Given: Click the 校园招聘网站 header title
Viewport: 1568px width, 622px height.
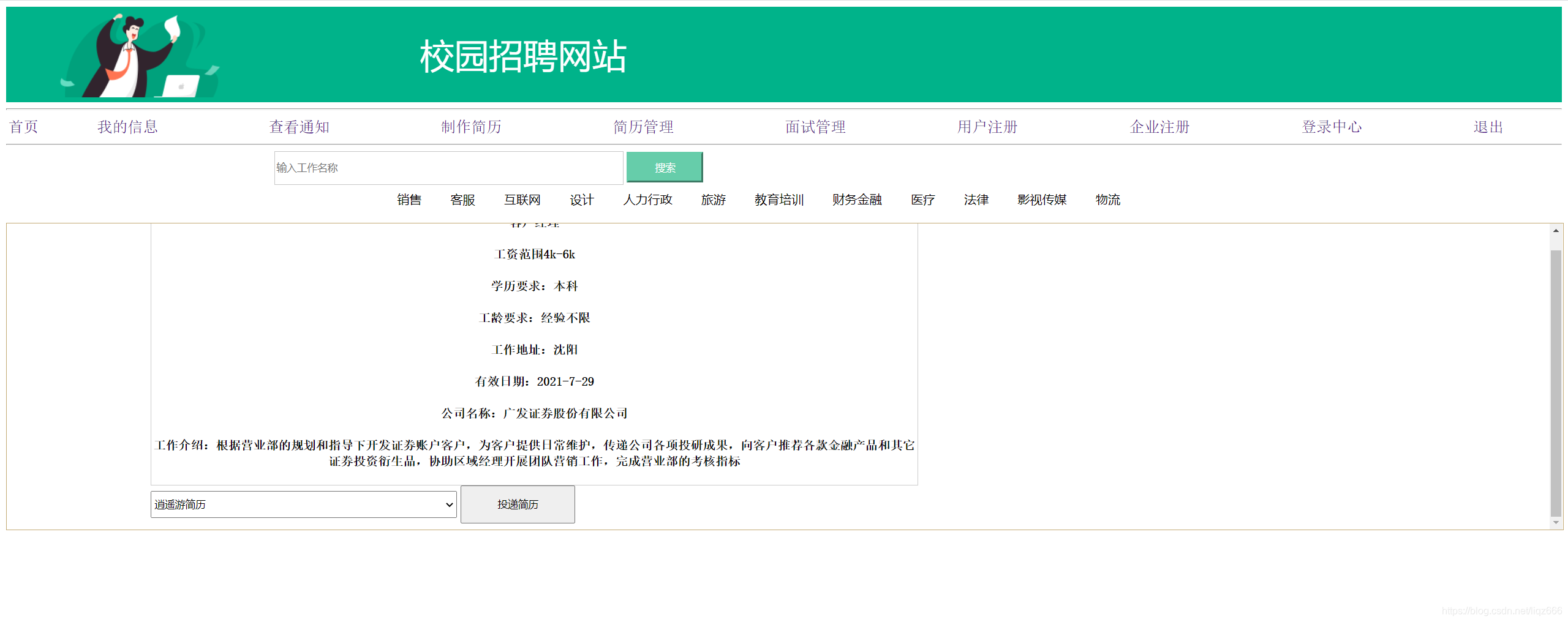Looking at the screenshot, I should click(x=523, y=56).
